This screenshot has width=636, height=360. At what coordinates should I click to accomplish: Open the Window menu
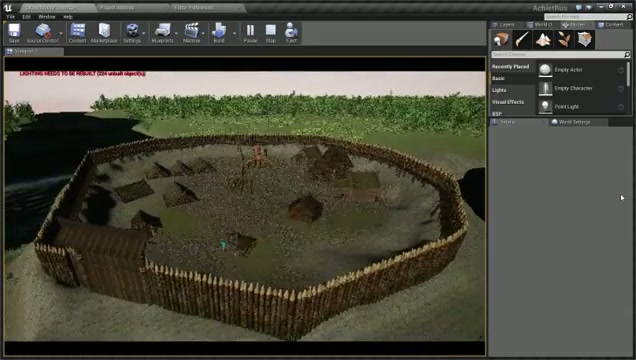click(x=47, y=17)
